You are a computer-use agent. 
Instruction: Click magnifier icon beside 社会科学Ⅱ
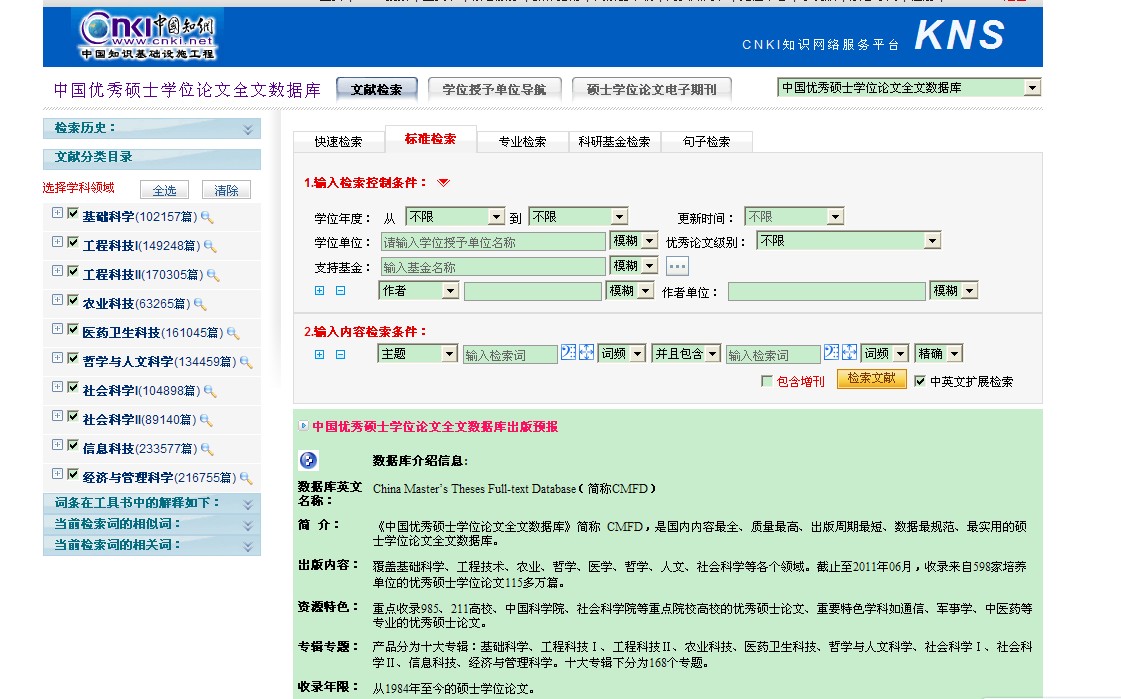coord(206,420)
